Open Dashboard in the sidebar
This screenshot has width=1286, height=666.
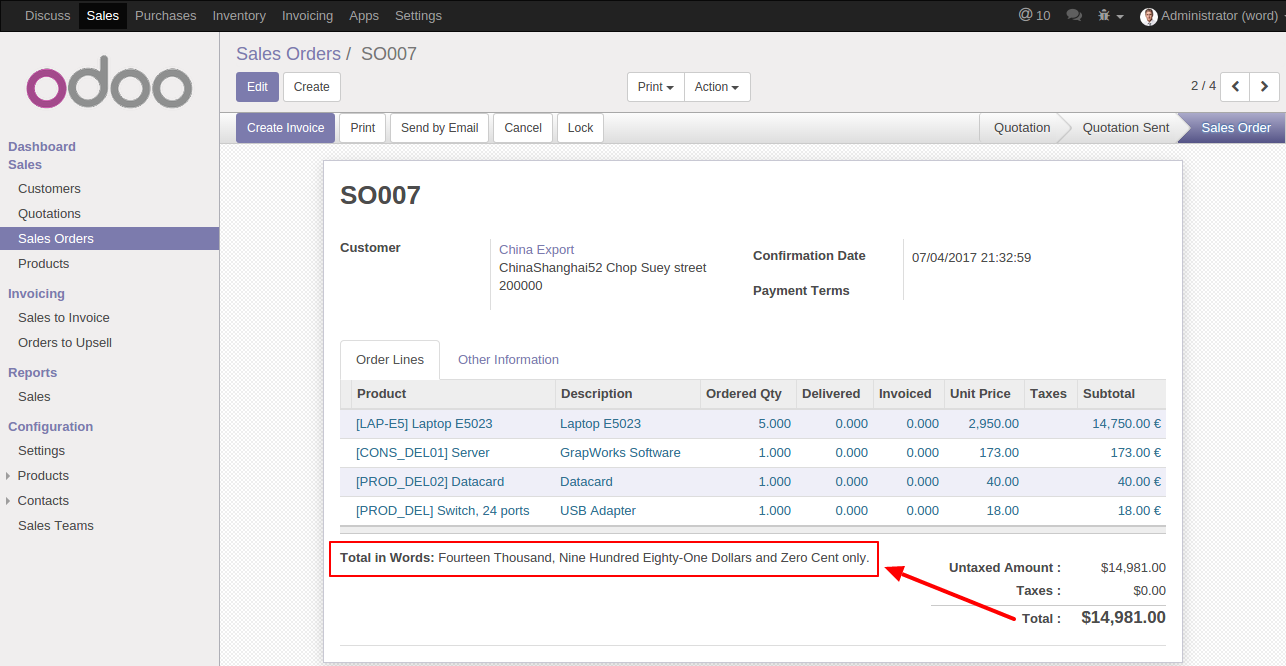click(x=42, y=147)
